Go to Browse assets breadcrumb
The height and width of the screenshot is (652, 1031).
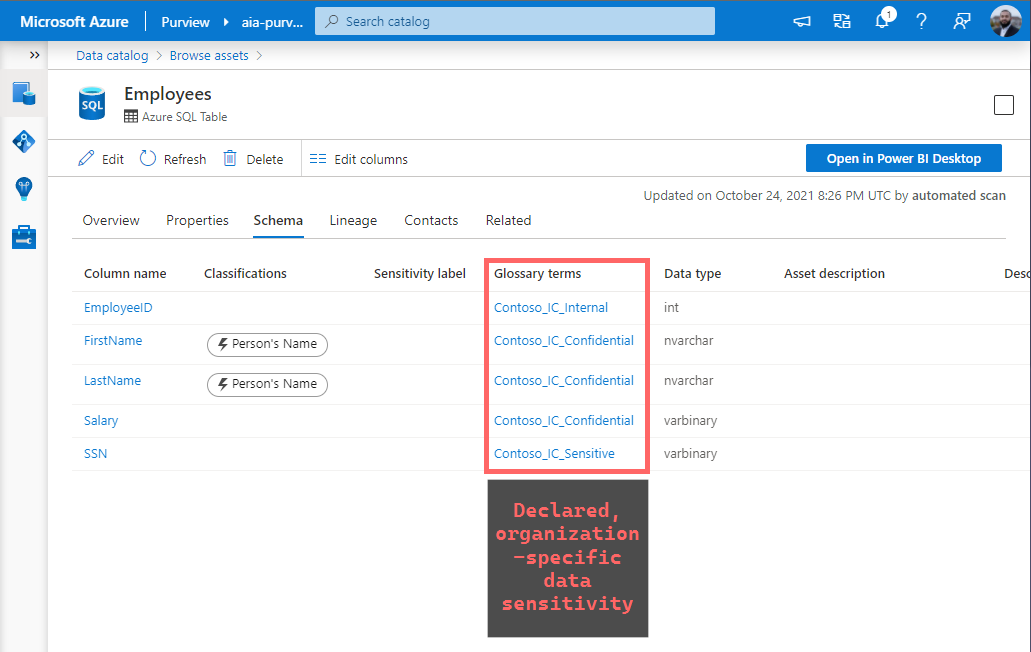pyautogui.click(x=209, y=55)
